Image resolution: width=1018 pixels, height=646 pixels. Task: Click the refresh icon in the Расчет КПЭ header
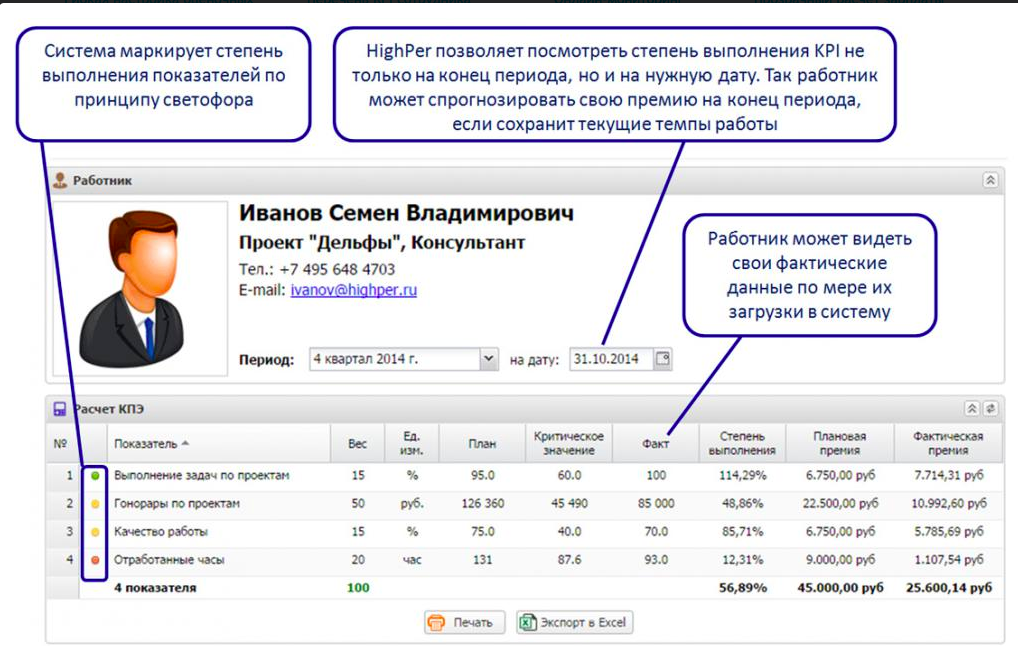point(990,408)
